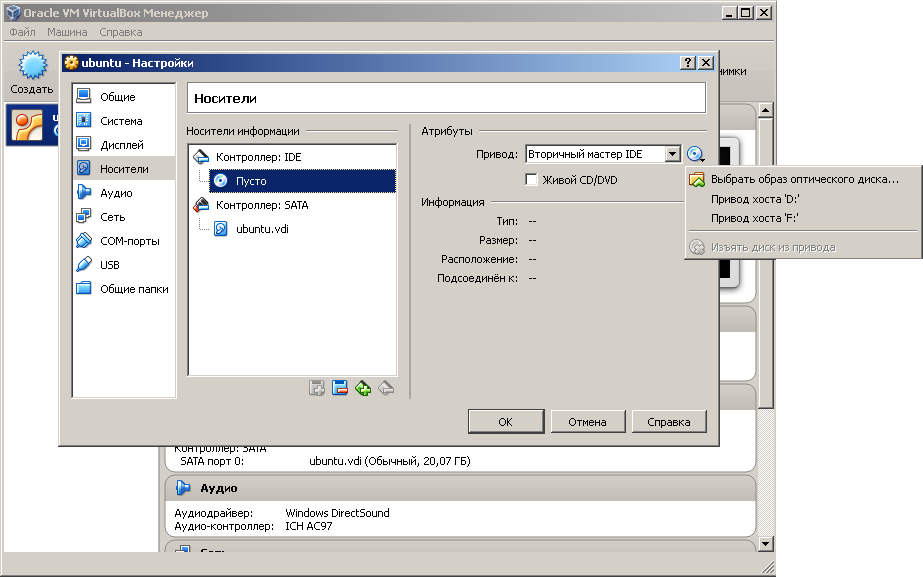Select the Система category icon
923x577 pixels.
84,120
